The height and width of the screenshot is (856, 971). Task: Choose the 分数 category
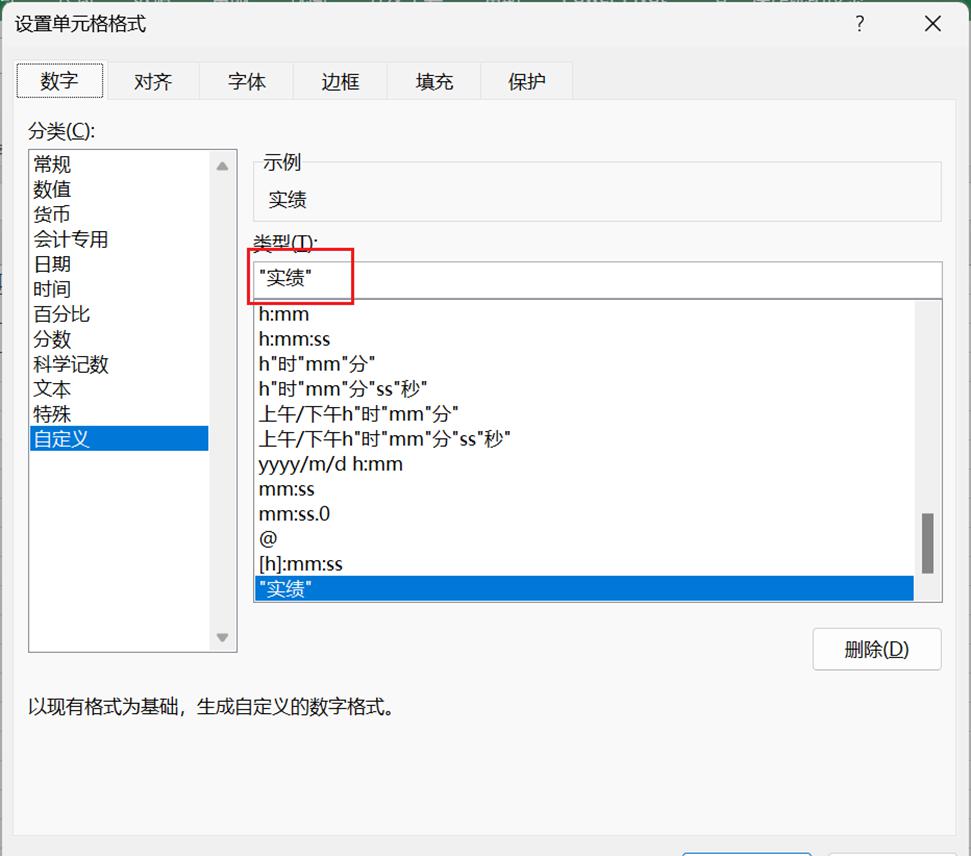(x=120, y=339)
